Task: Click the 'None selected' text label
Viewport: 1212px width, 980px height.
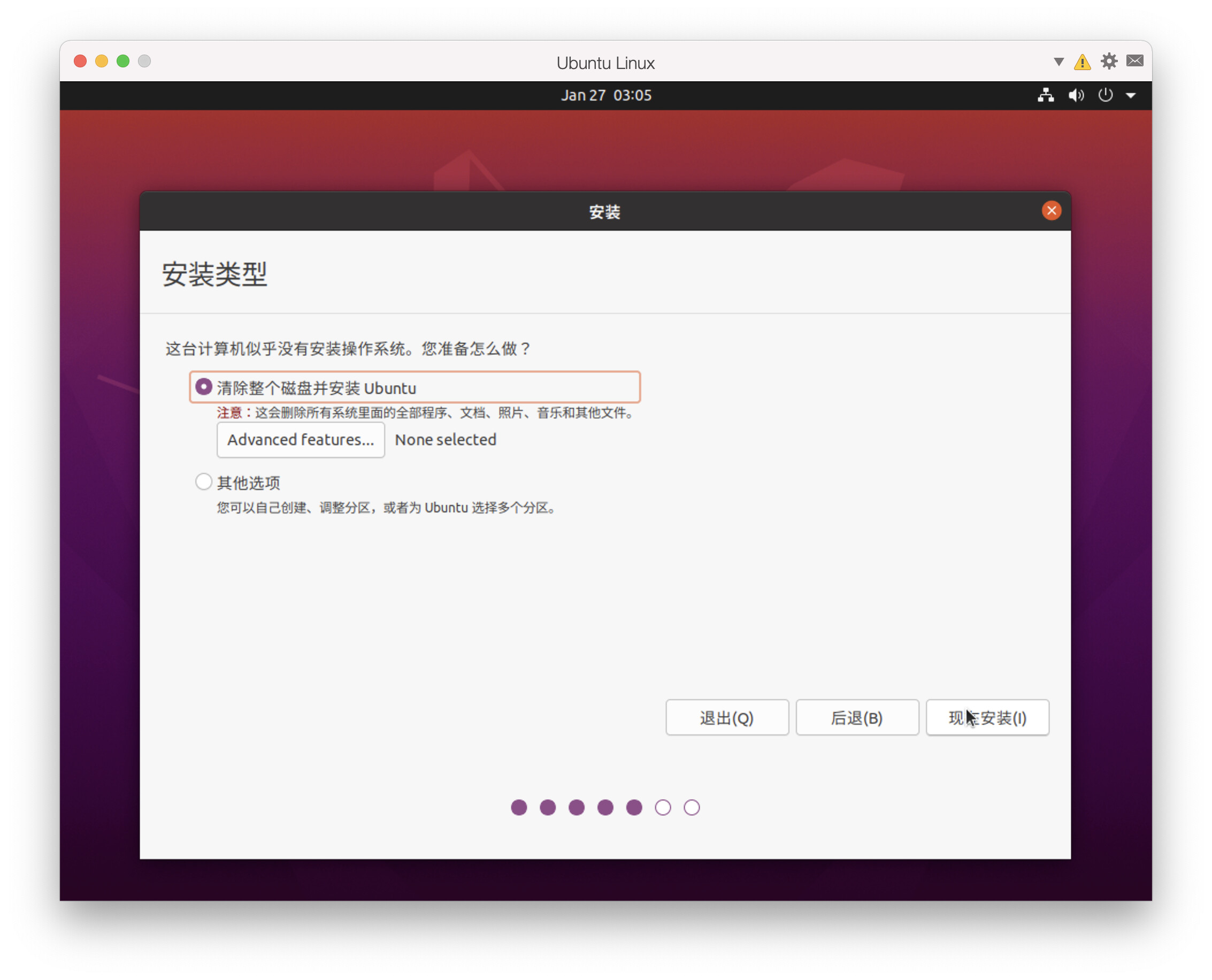Action: pyautogui.click(x=446, y=440)
